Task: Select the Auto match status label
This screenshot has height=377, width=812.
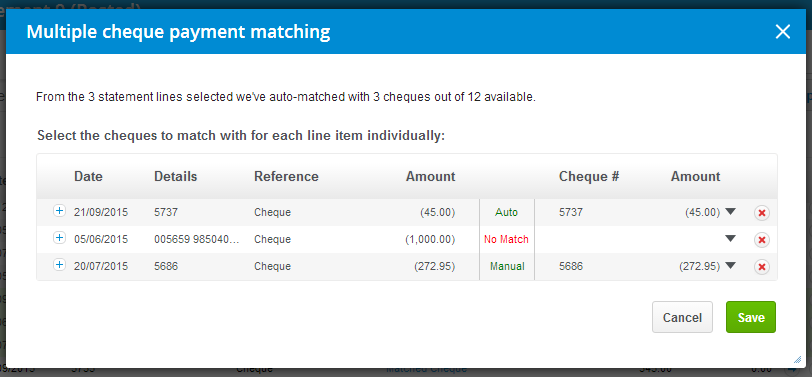Action: pos(506,212)
